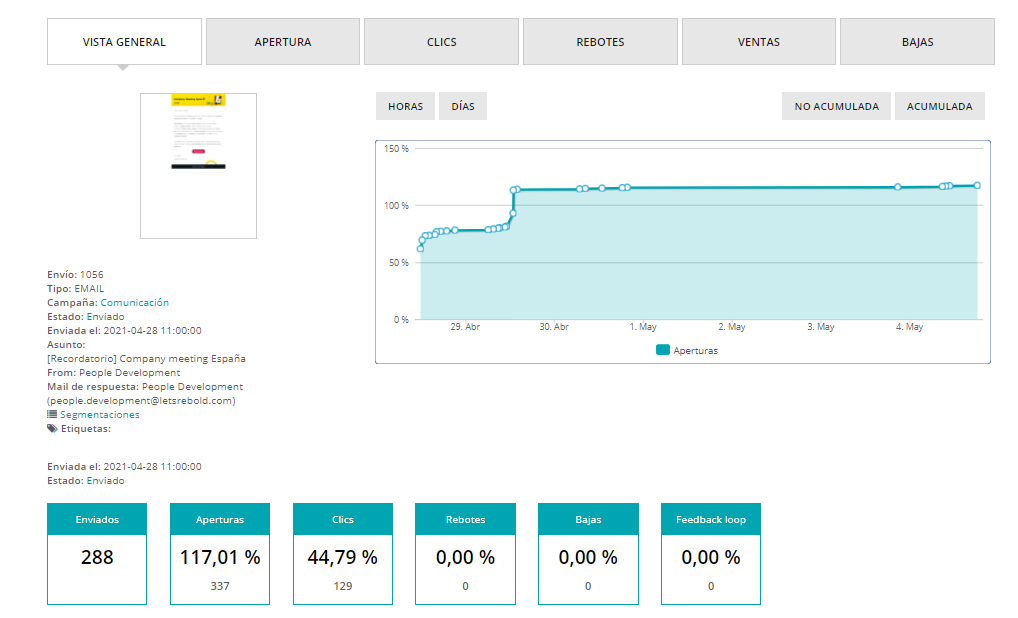Image resolution: width=1018 pixels, height=618 pixels.
Task: Click the 3. May axis label
Action: [x=821, y=327]
